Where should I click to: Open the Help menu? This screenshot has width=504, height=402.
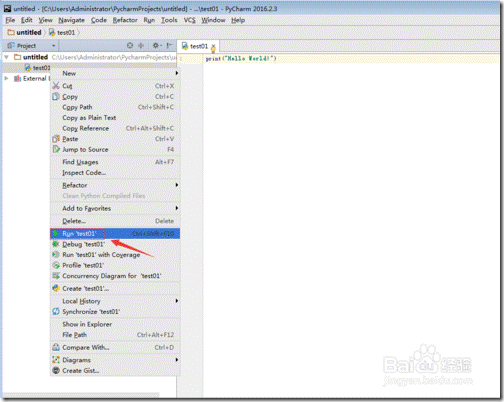click(x=238, y=20)
